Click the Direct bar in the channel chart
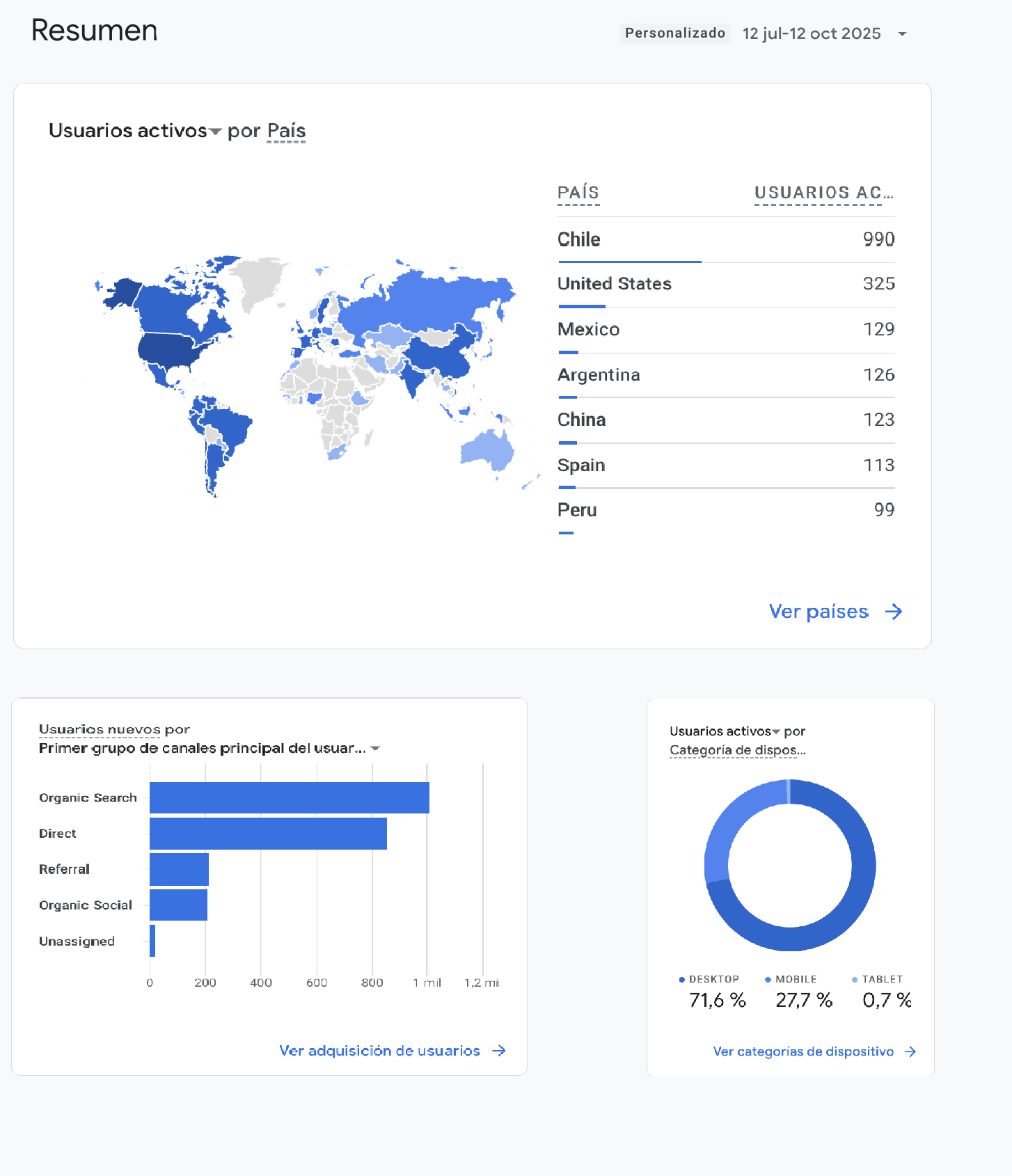Viewport: 1012px width, 1176px height. point(268,834)
